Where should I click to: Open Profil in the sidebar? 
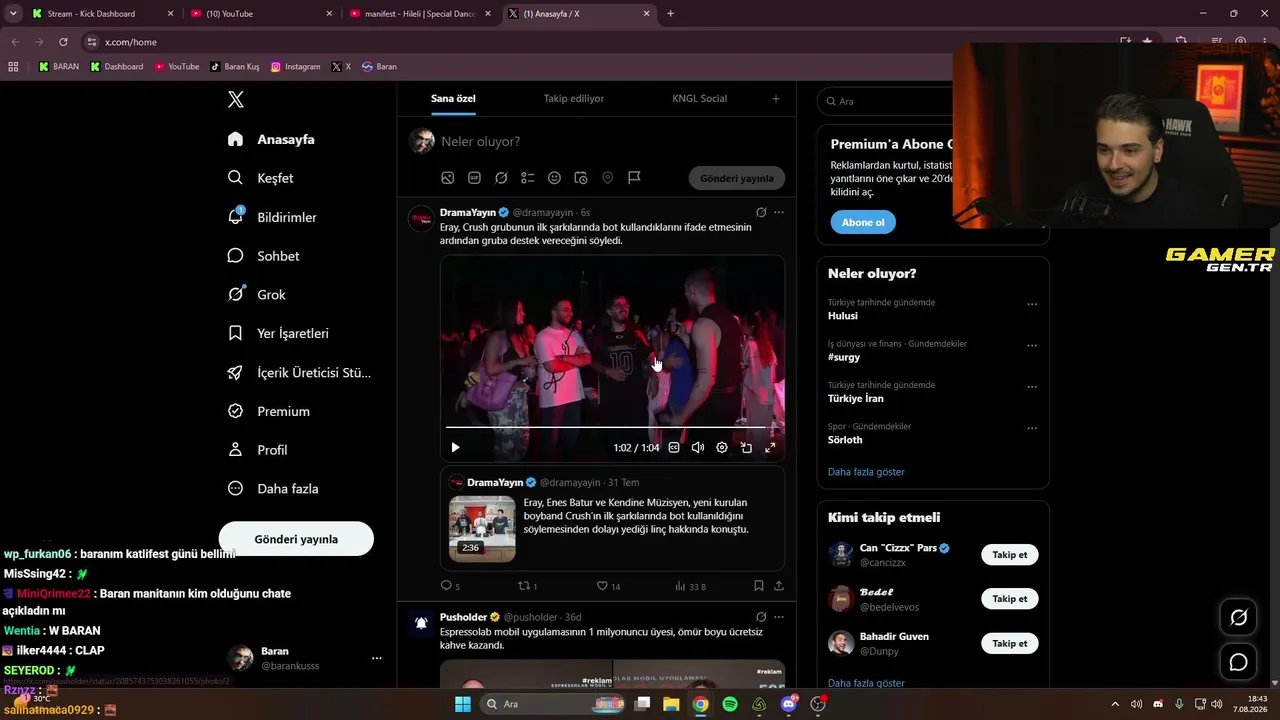(257, 450)
